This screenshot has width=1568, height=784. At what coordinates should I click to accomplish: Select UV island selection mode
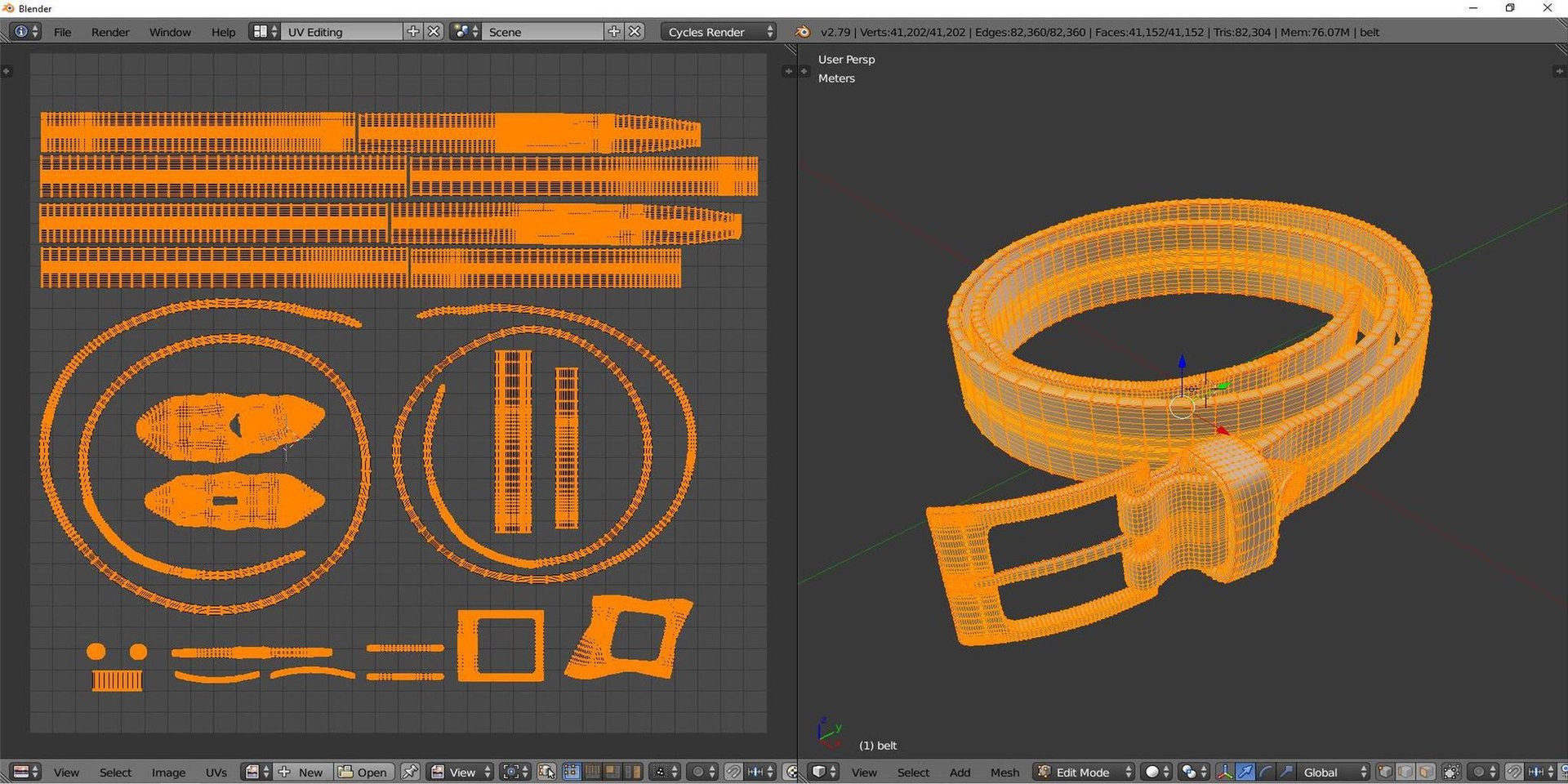633,772
